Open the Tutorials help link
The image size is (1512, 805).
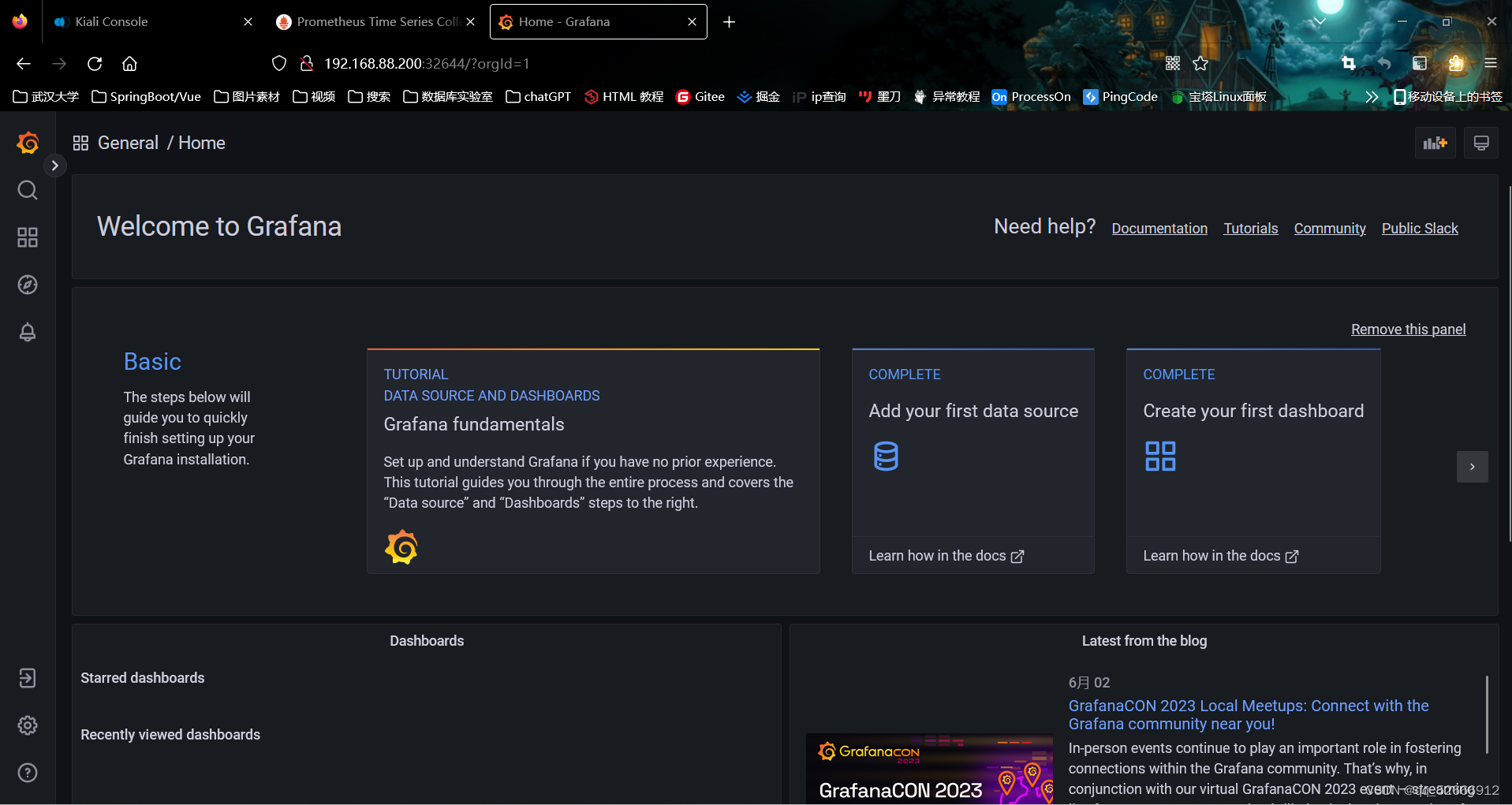point(1251,229)
